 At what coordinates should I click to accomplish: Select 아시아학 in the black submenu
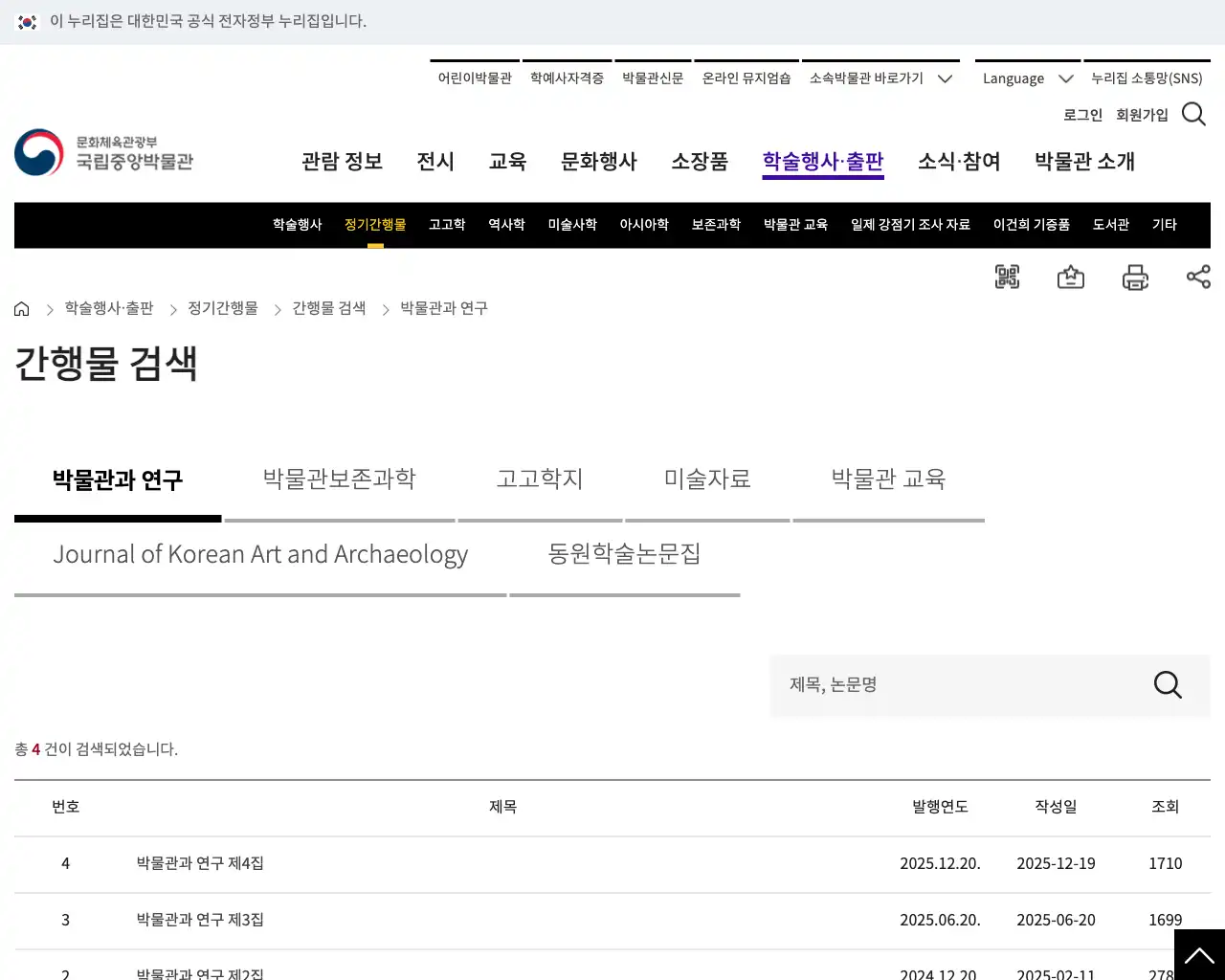644,225
